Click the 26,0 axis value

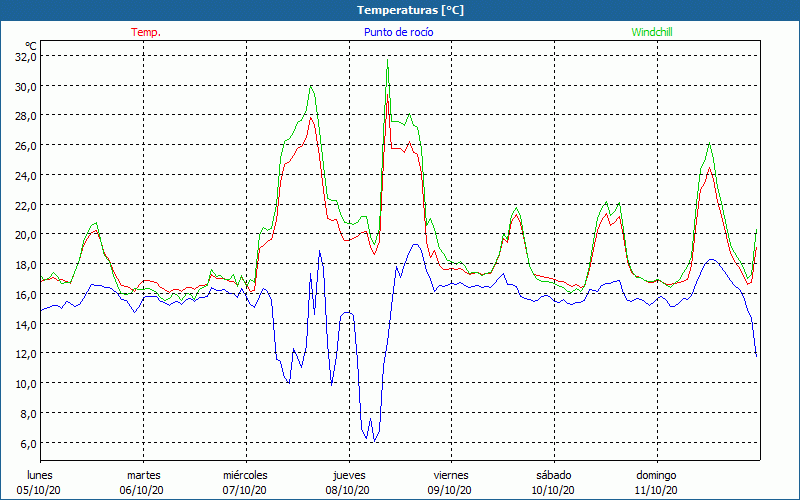point(26,146)
